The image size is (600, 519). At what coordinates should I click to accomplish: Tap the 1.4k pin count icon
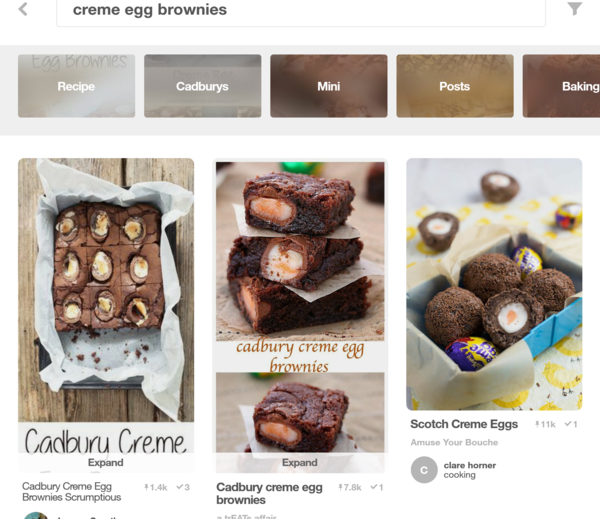point(146,487)
